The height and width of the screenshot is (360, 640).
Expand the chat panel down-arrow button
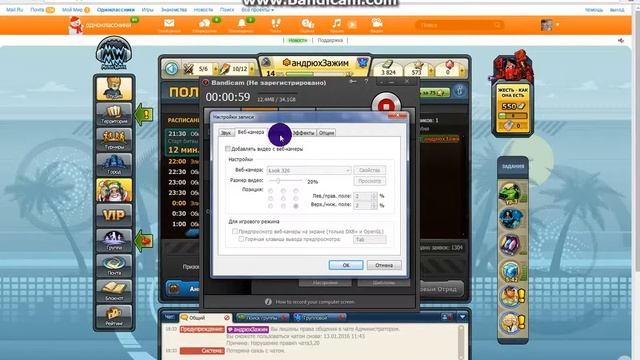[x=462, y=317]
